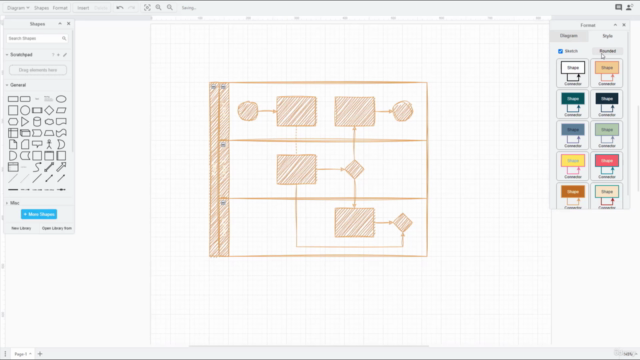Fit the diagram to the window
The width and height of the screenshot is (640, 360).
147,8
